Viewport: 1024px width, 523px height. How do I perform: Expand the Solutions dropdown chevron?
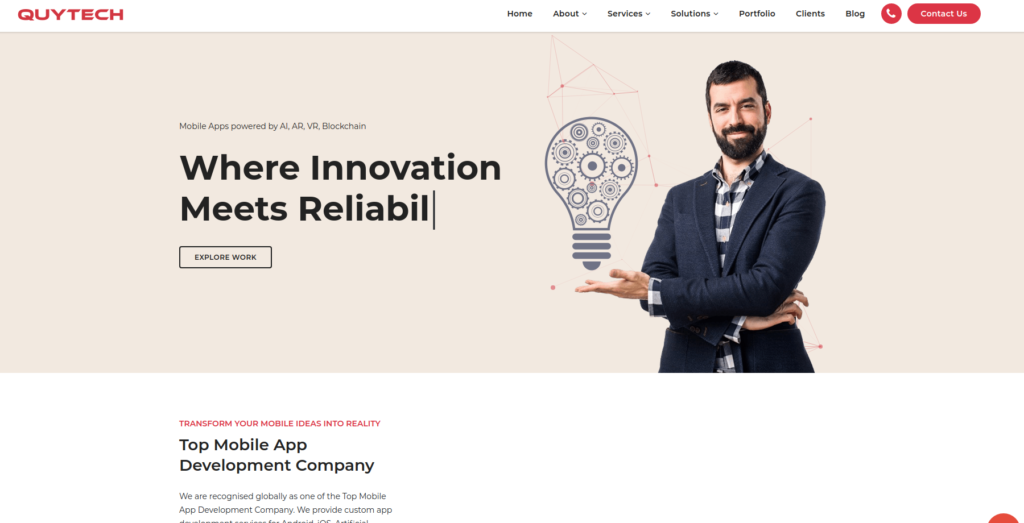716,14
